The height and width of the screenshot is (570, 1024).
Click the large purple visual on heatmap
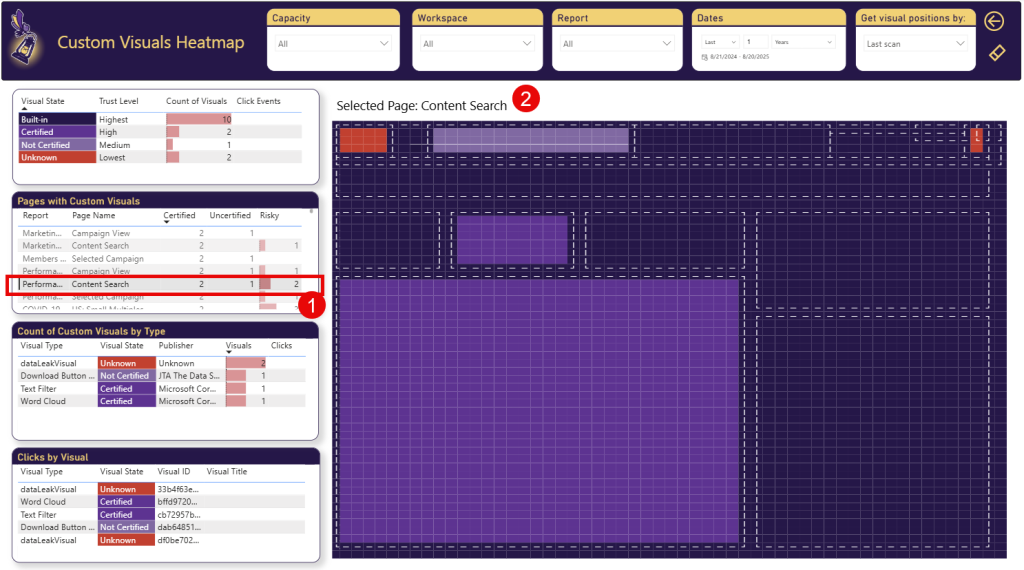pyautogui.click(x=538, y=410)
